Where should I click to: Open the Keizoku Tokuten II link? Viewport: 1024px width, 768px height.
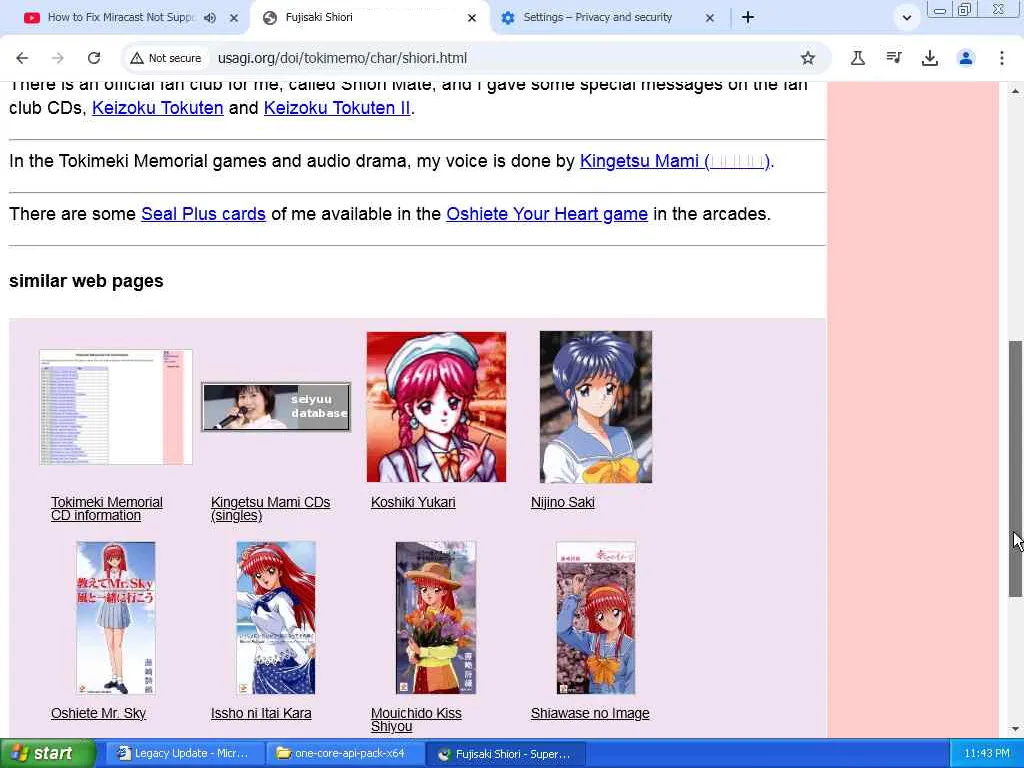[x=337, y=108]
